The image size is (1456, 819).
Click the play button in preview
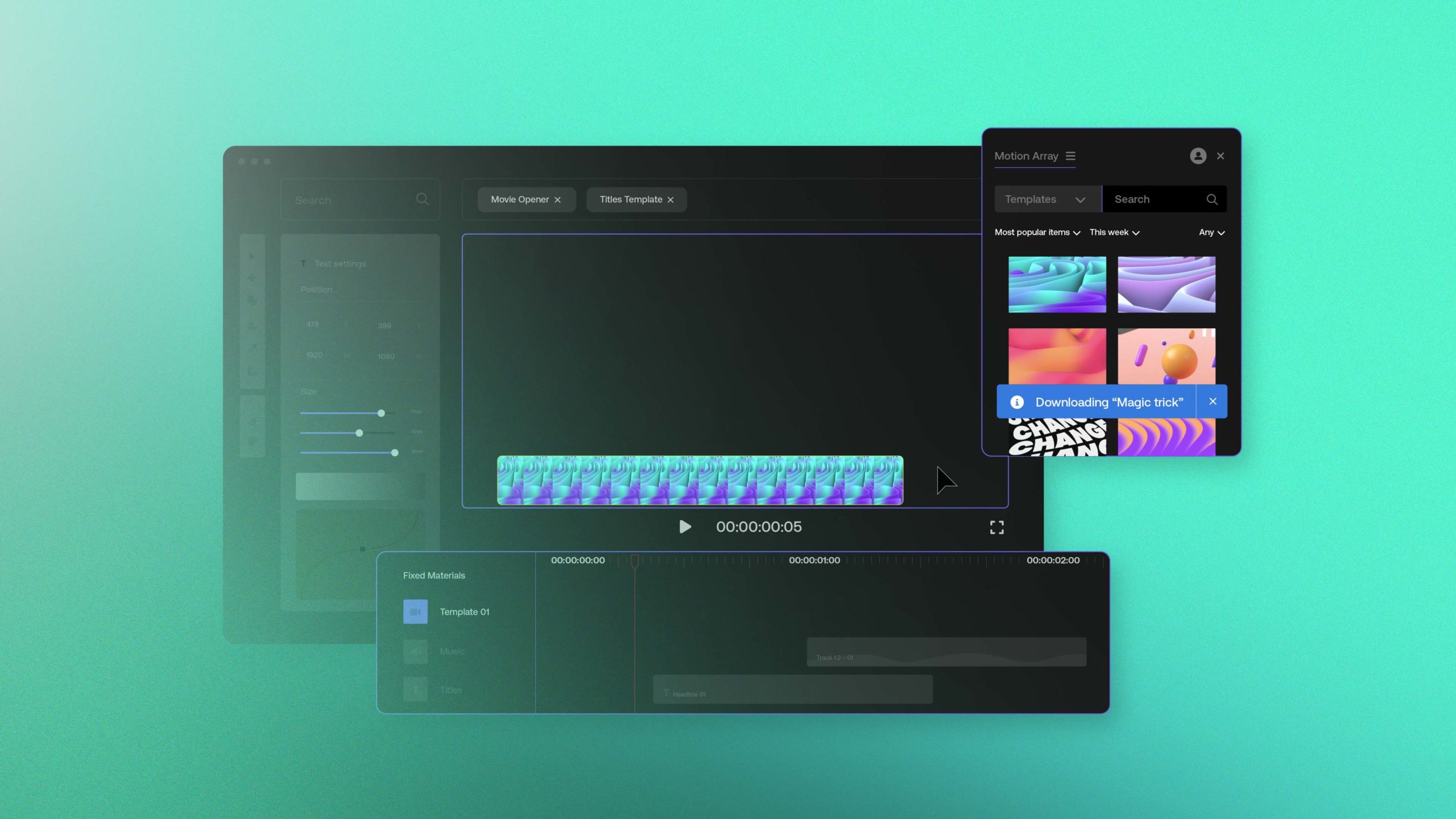685,527
